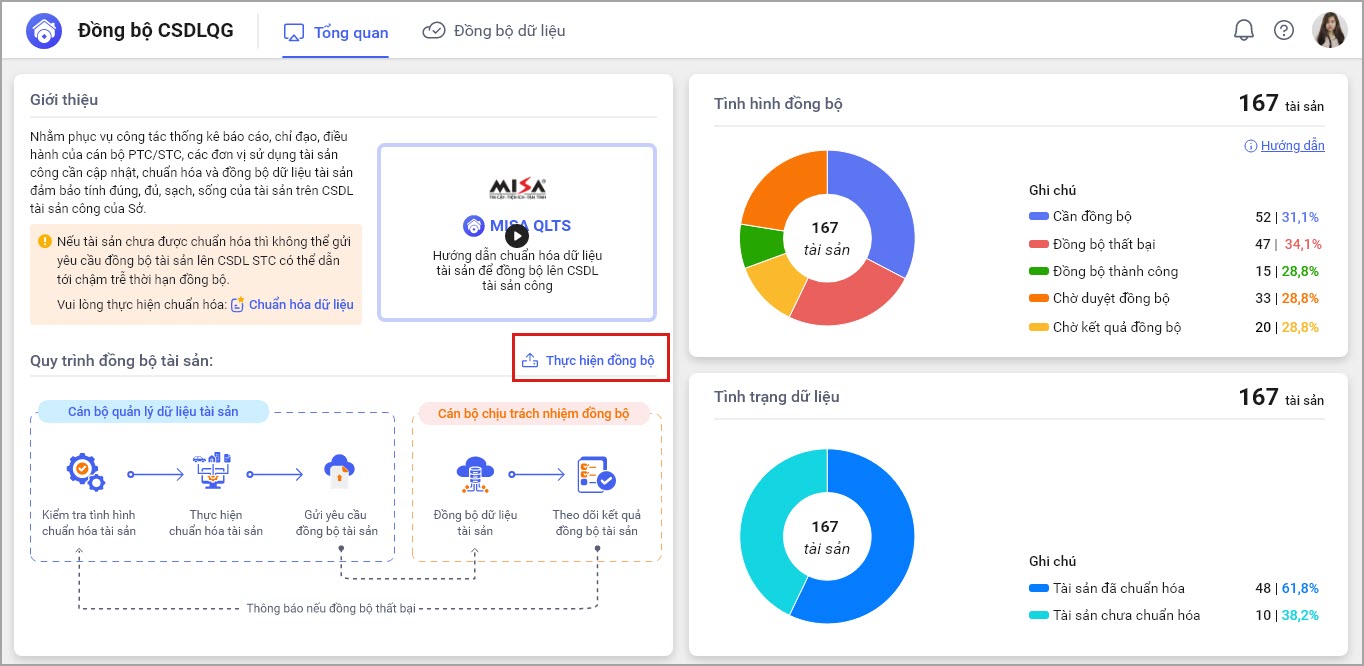The image size is (1364, 666).
Task: Click the Giới thiệu heading
Action: pyautogui.click(x=64, y=100)
